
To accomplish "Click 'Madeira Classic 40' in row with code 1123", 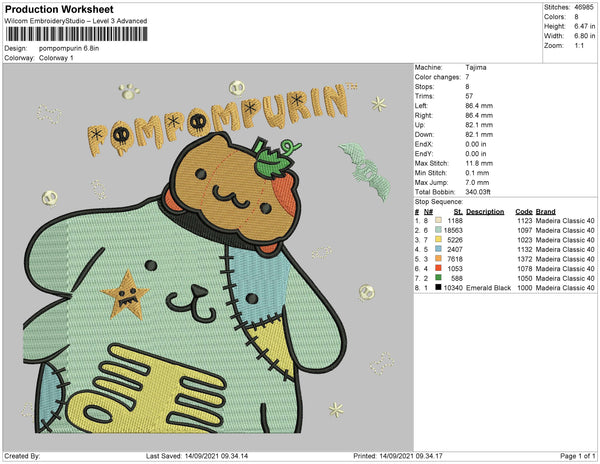I will point(565,221).
